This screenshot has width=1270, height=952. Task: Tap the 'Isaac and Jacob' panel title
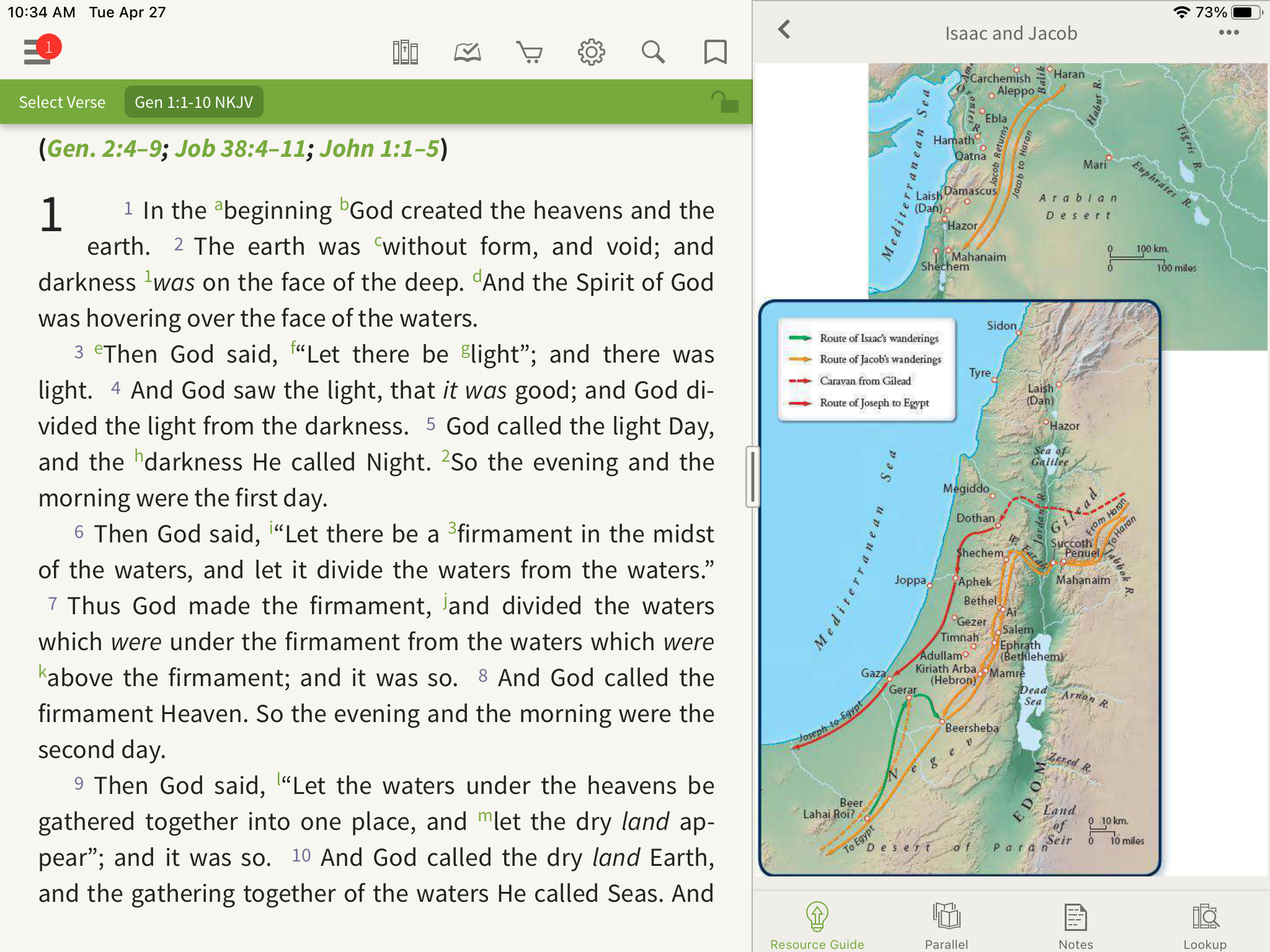(x=1011, y=33)
